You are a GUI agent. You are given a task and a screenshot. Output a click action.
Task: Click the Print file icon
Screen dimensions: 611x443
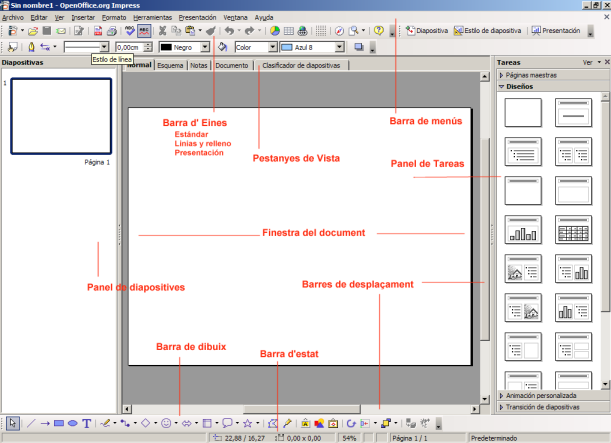click(112, 30)
